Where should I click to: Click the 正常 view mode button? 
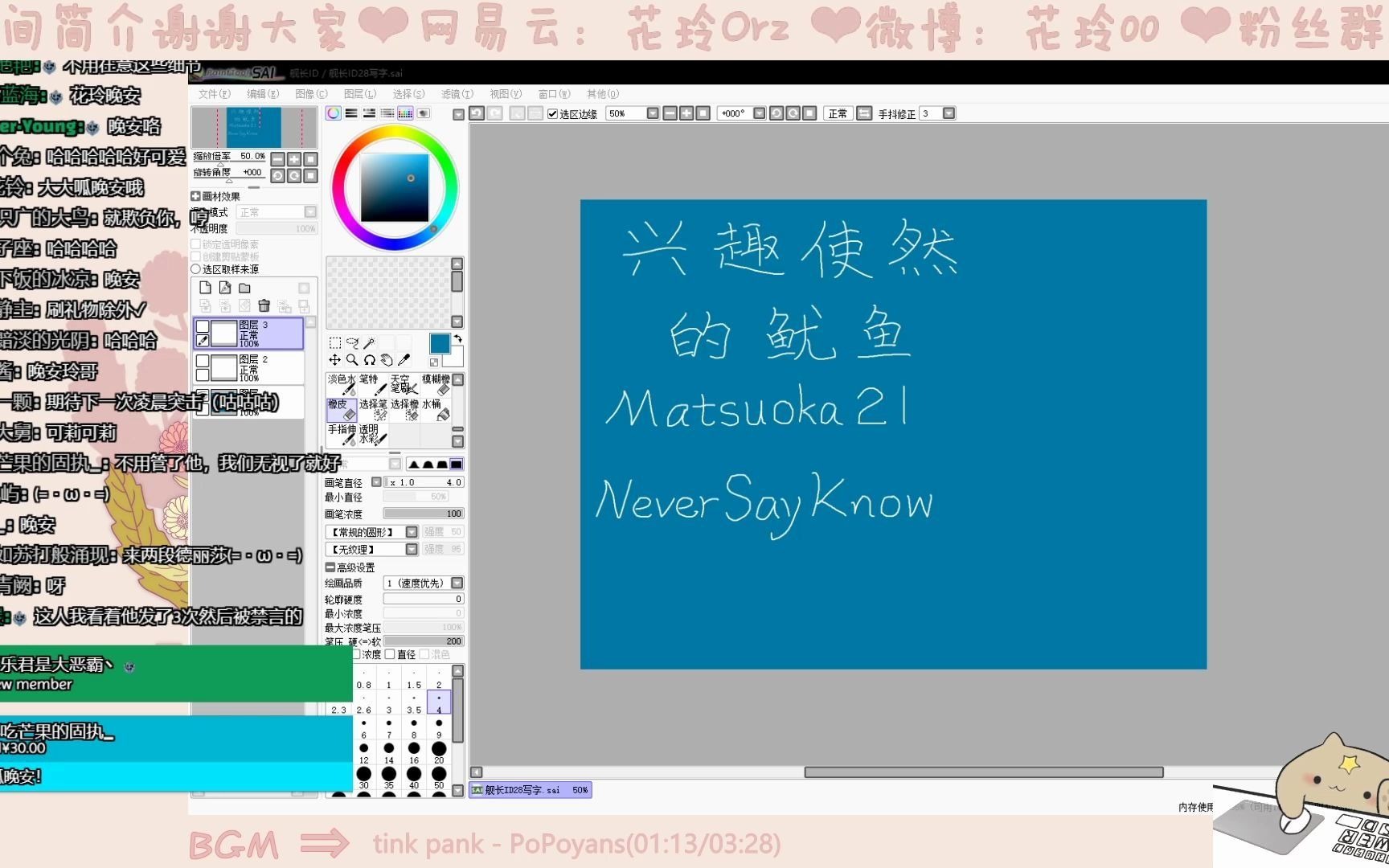838,113
